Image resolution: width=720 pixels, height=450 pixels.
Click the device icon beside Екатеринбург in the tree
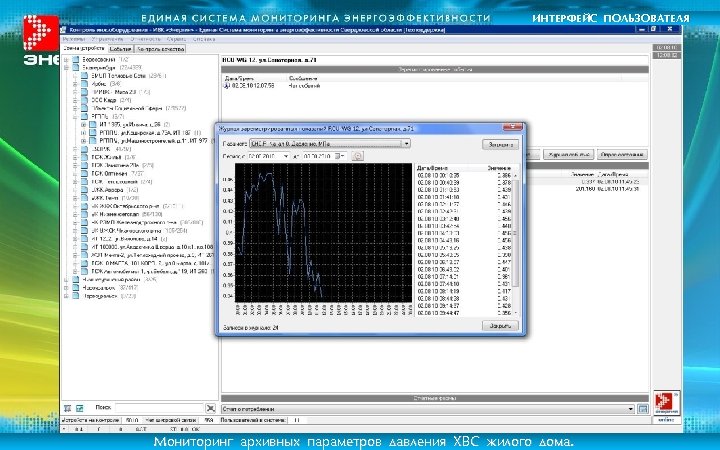pos(75,67)
